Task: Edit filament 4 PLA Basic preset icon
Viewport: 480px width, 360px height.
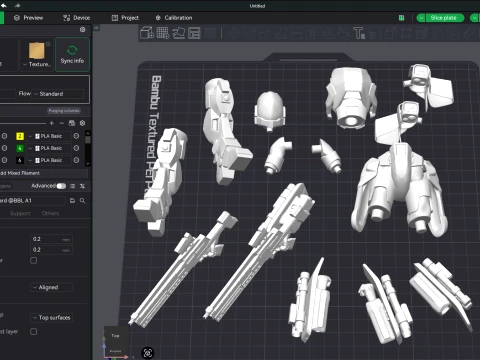Action: pyautogui.click(x=76, y=148)
